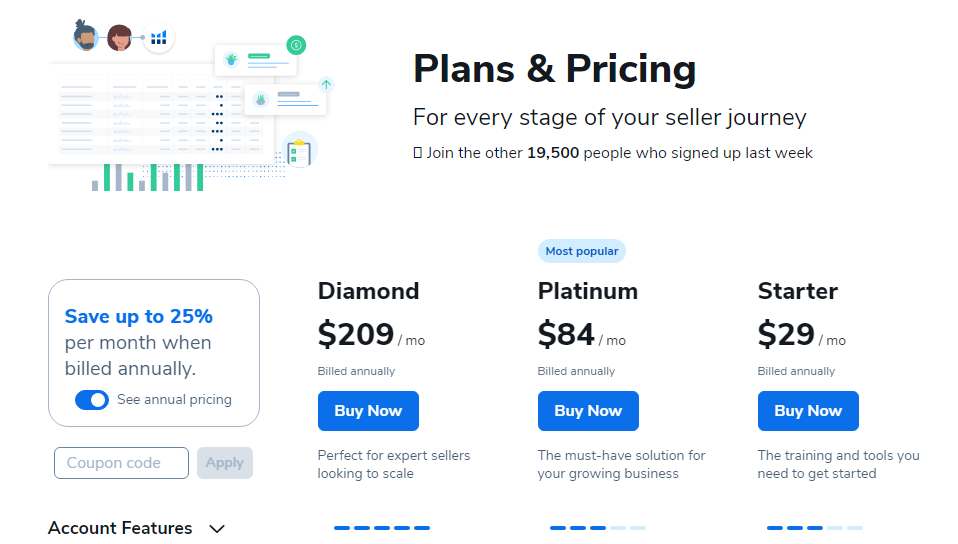Screen dimensions: 958x544
Task: Buy the Diamond plan now
Action: tap(368, 411)
